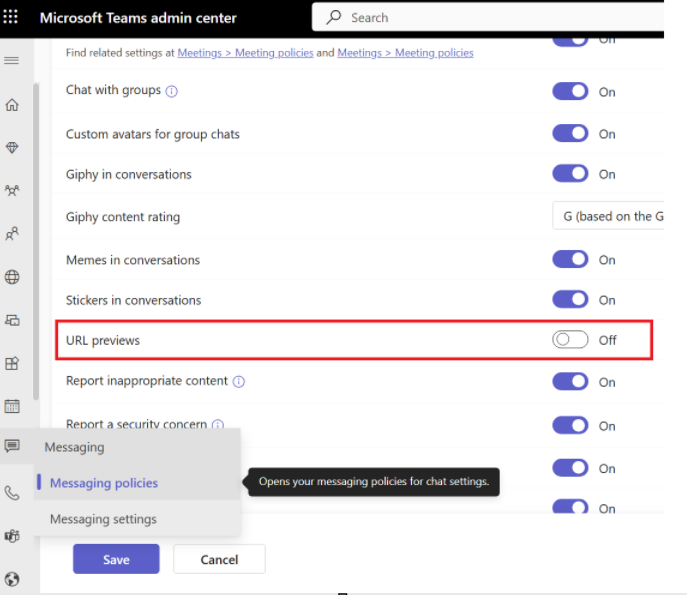Disable Memes in conversations

point(570,259)
